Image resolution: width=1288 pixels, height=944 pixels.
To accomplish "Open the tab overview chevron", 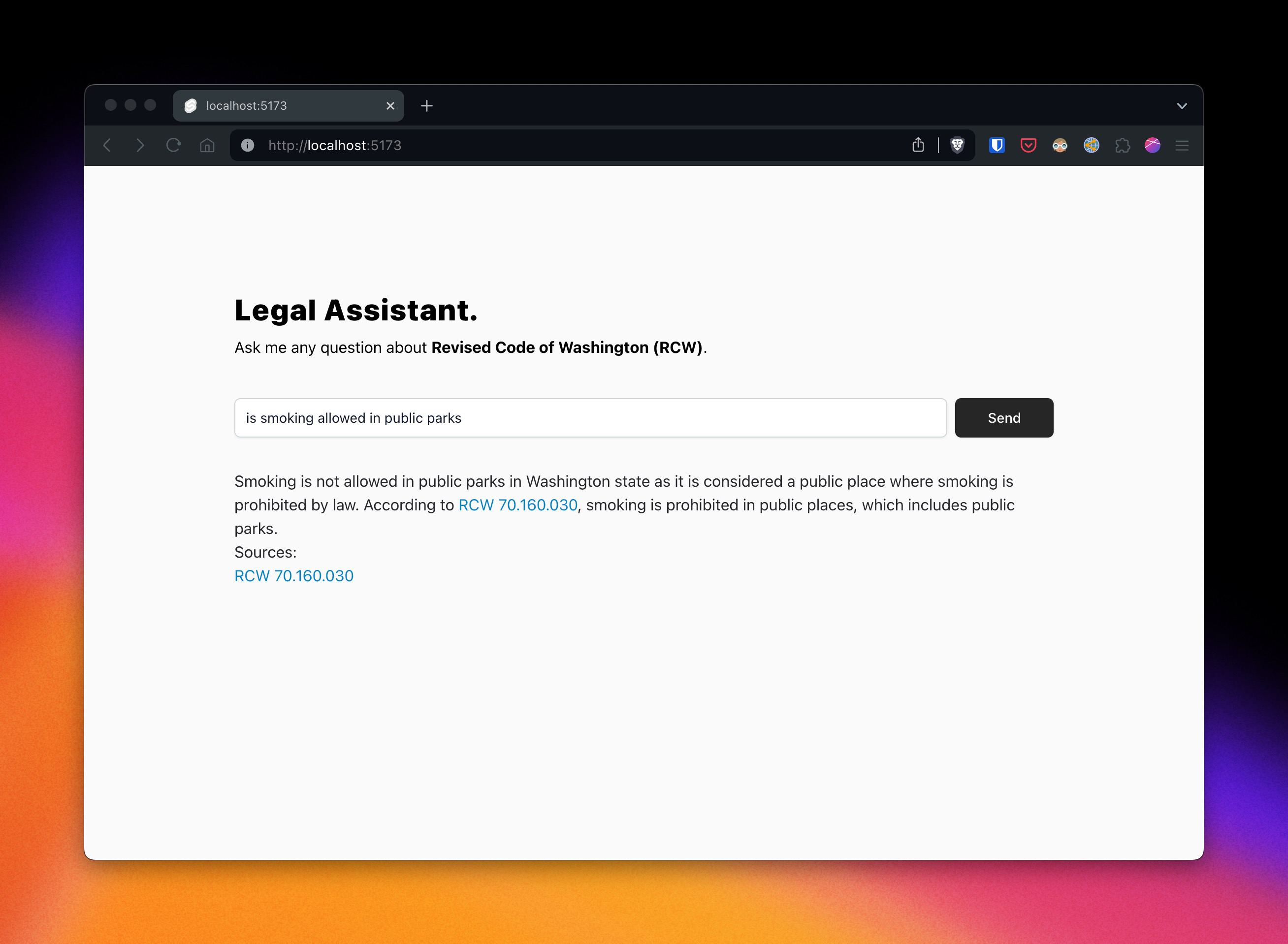I will [1181, 106].
